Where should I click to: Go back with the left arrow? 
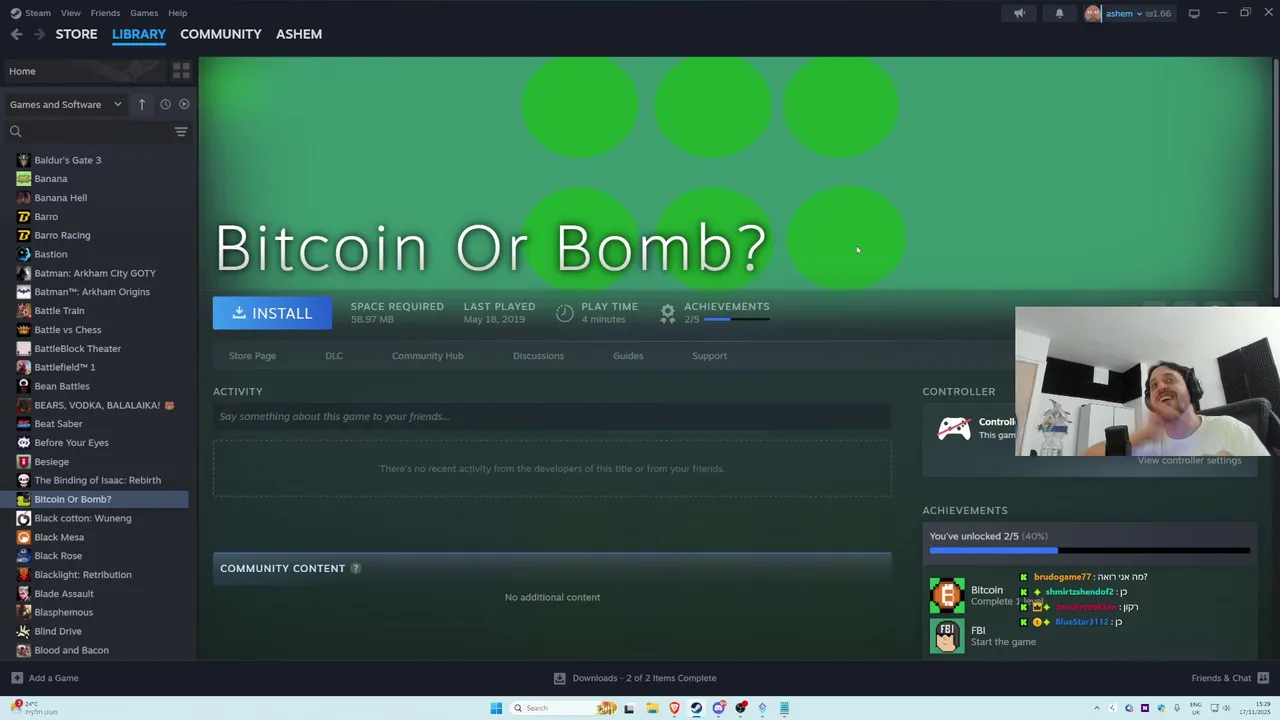tap(17, 34)
